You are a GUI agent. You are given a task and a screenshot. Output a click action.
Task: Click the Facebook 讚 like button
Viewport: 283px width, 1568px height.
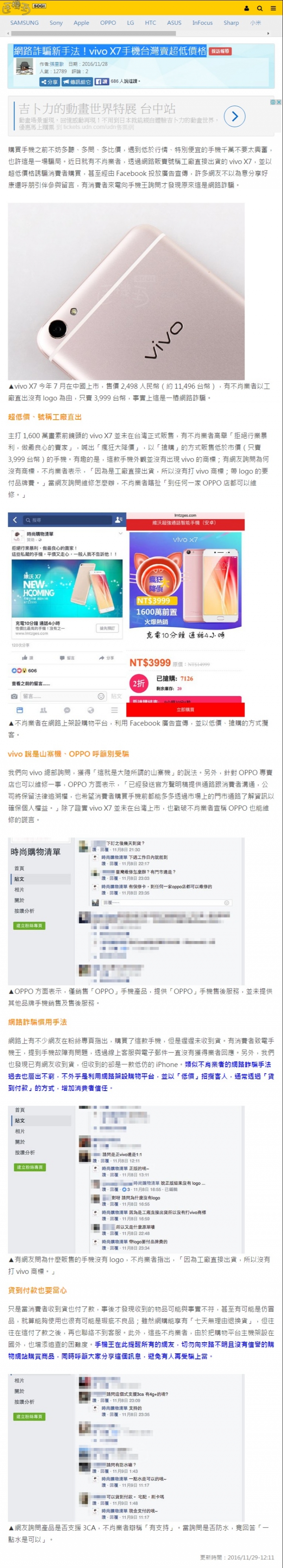tap(102, 81)
